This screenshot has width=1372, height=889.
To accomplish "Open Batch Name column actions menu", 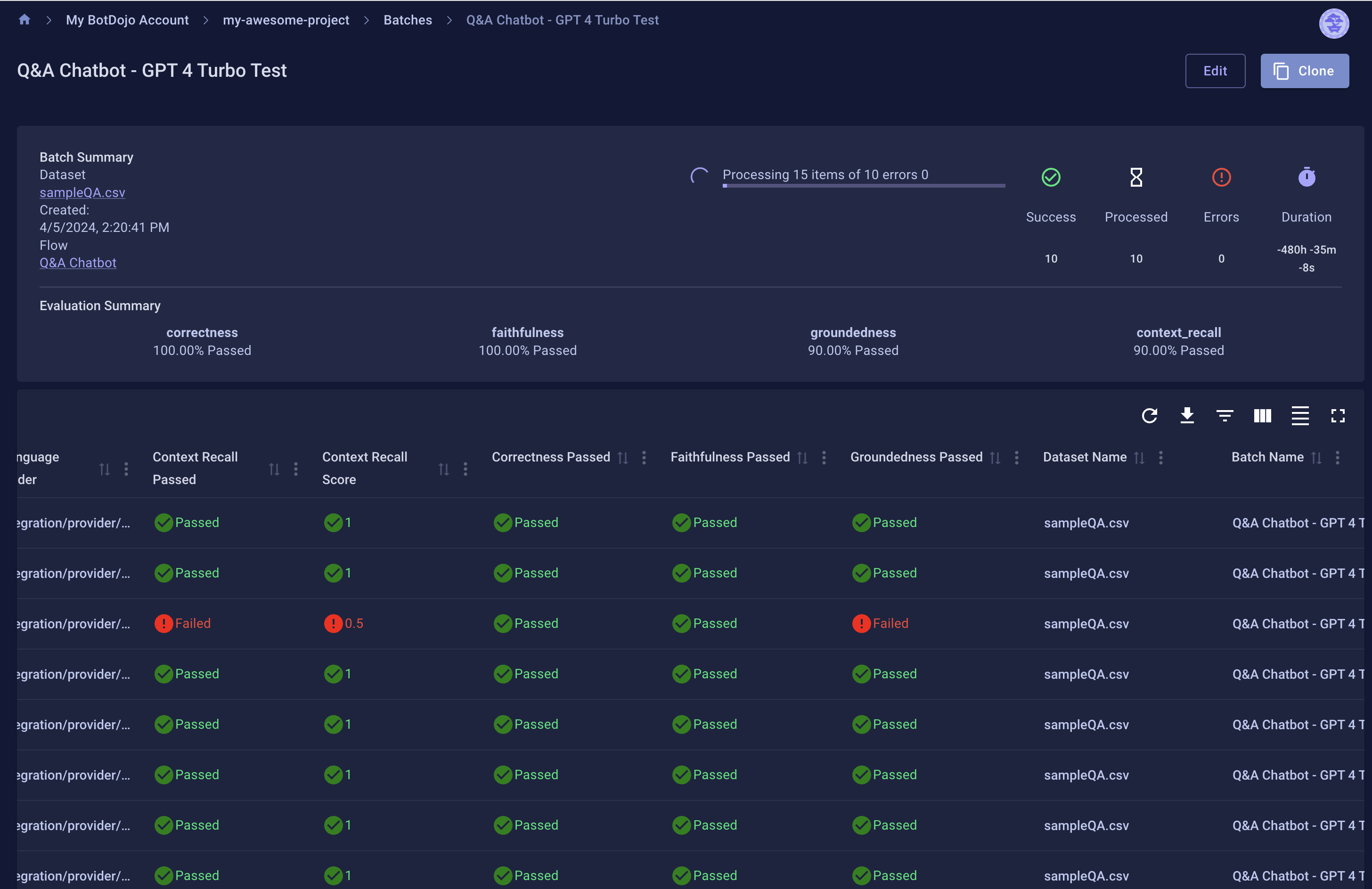I will 1338,458.
